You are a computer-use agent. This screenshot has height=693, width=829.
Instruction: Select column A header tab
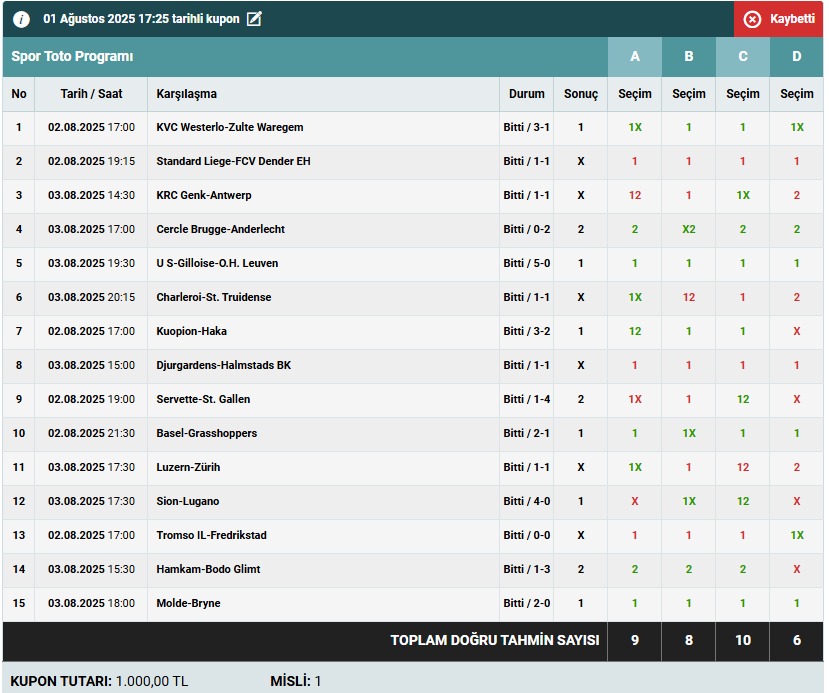[x=635, y=57]
